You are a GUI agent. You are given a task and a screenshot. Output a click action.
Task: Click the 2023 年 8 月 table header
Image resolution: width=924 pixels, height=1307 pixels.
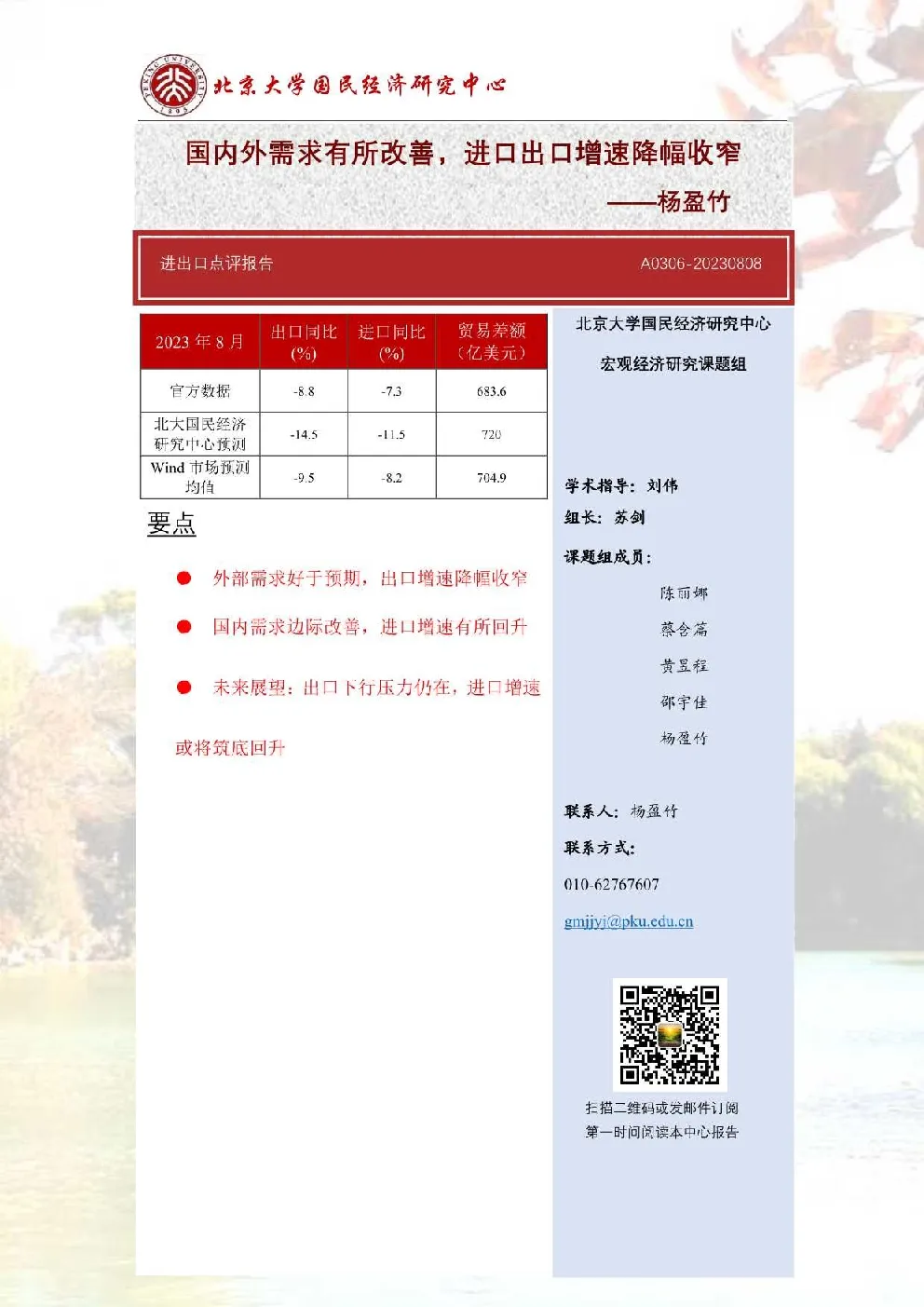click(x=199, y=342)
